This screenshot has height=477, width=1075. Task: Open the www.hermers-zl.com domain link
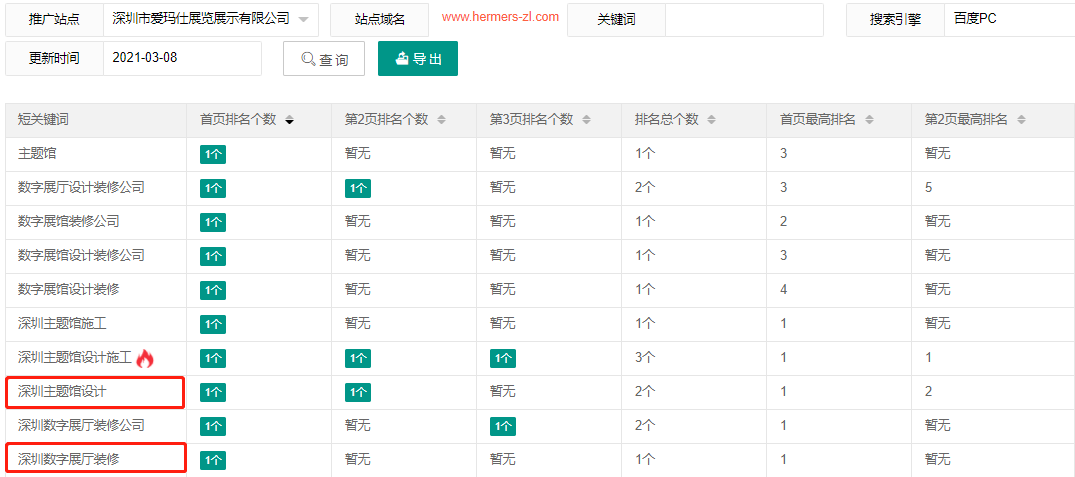tap(500, 18)
